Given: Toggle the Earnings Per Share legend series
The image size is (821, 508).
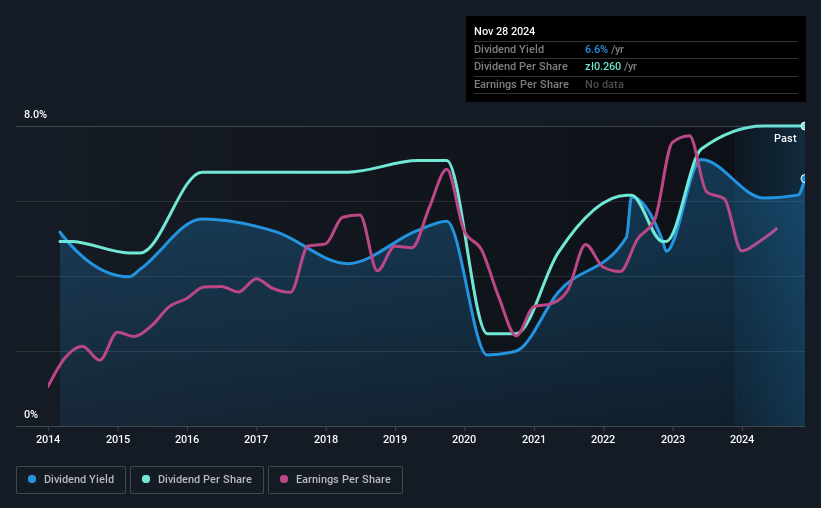Looking at the screenshot, I should point(335,480).
